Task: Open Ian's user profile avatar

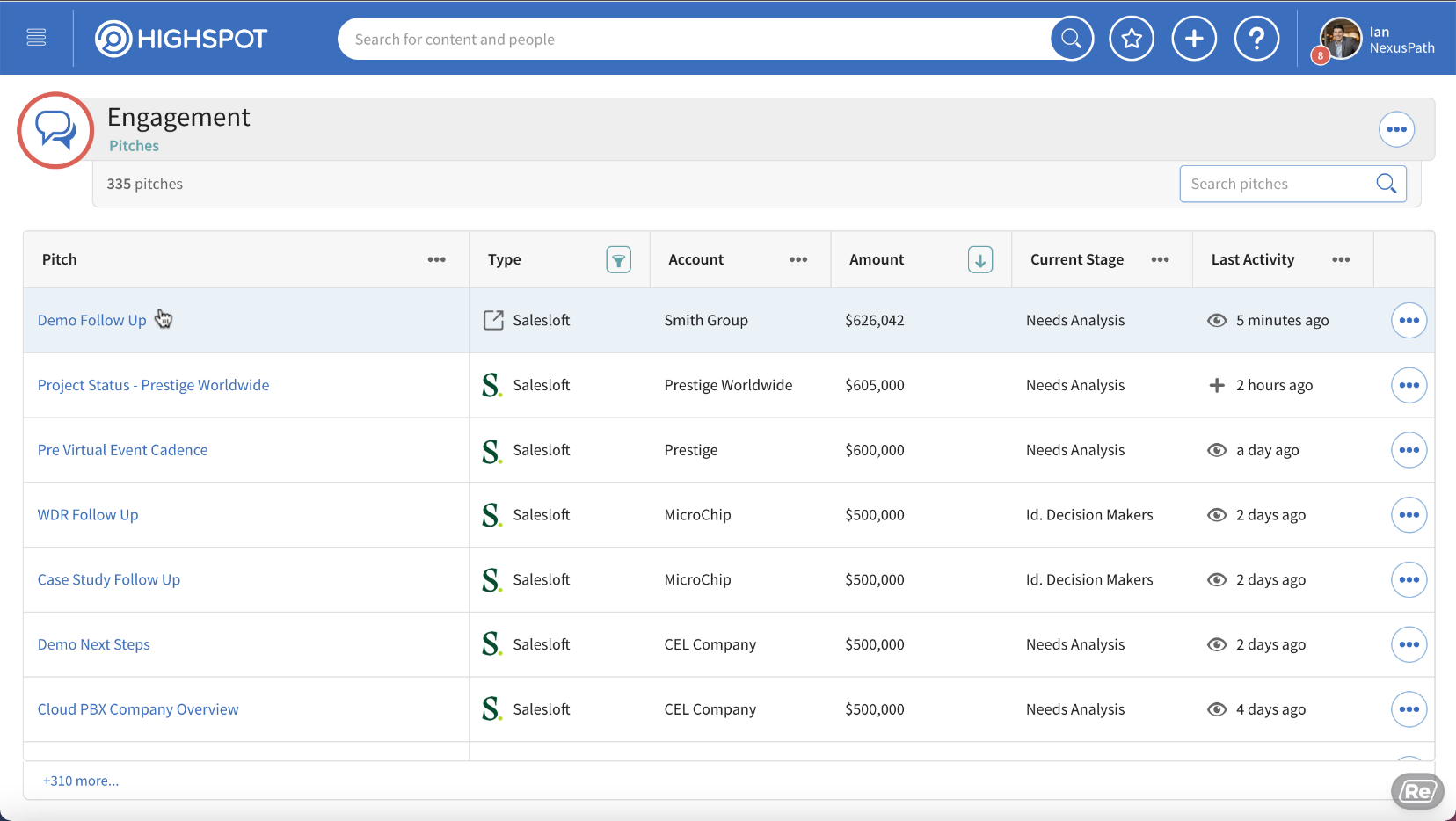Action: [x=1340, y=40]
